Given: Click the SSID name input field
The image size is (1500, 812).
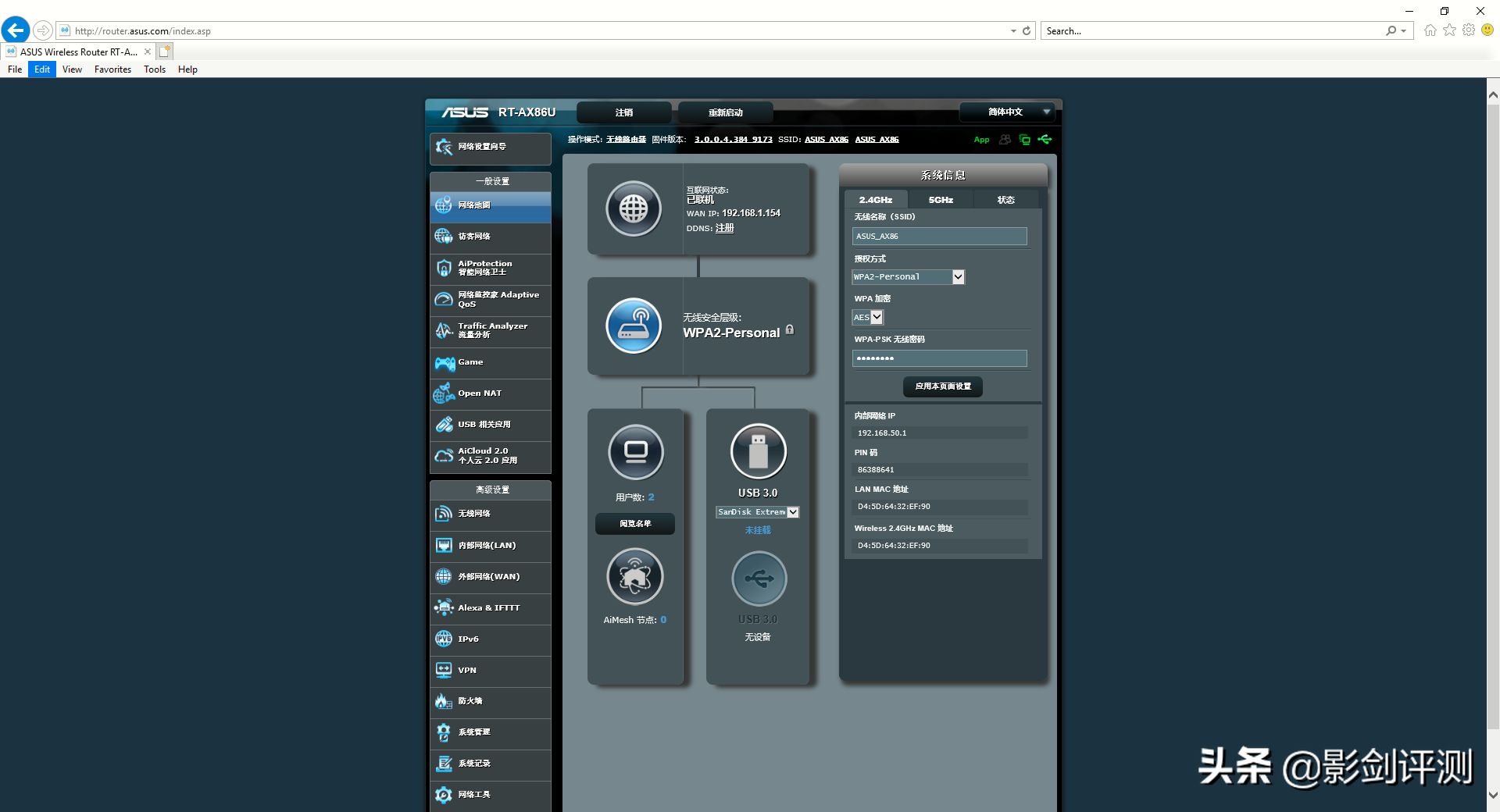Looking at the screenshot, I should 939,237.
